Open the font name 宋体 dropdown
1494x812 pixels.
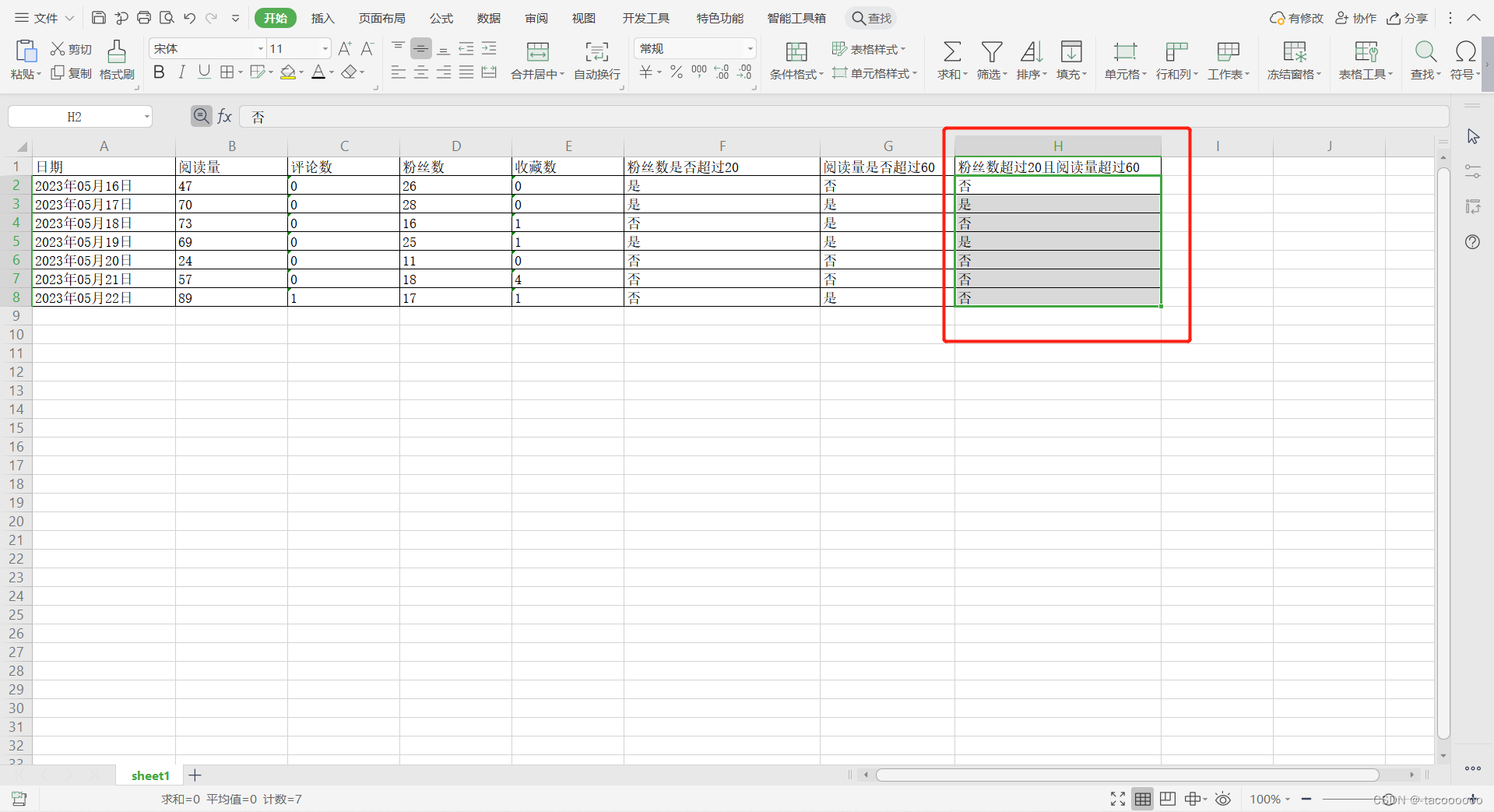click(260, 49)
